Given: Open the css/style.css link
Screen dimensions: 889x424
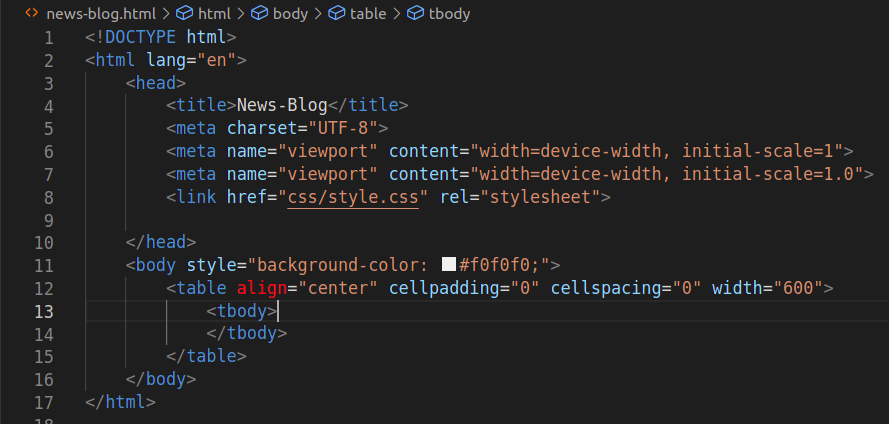Looking at the screenshot, I should coord(353,197).
